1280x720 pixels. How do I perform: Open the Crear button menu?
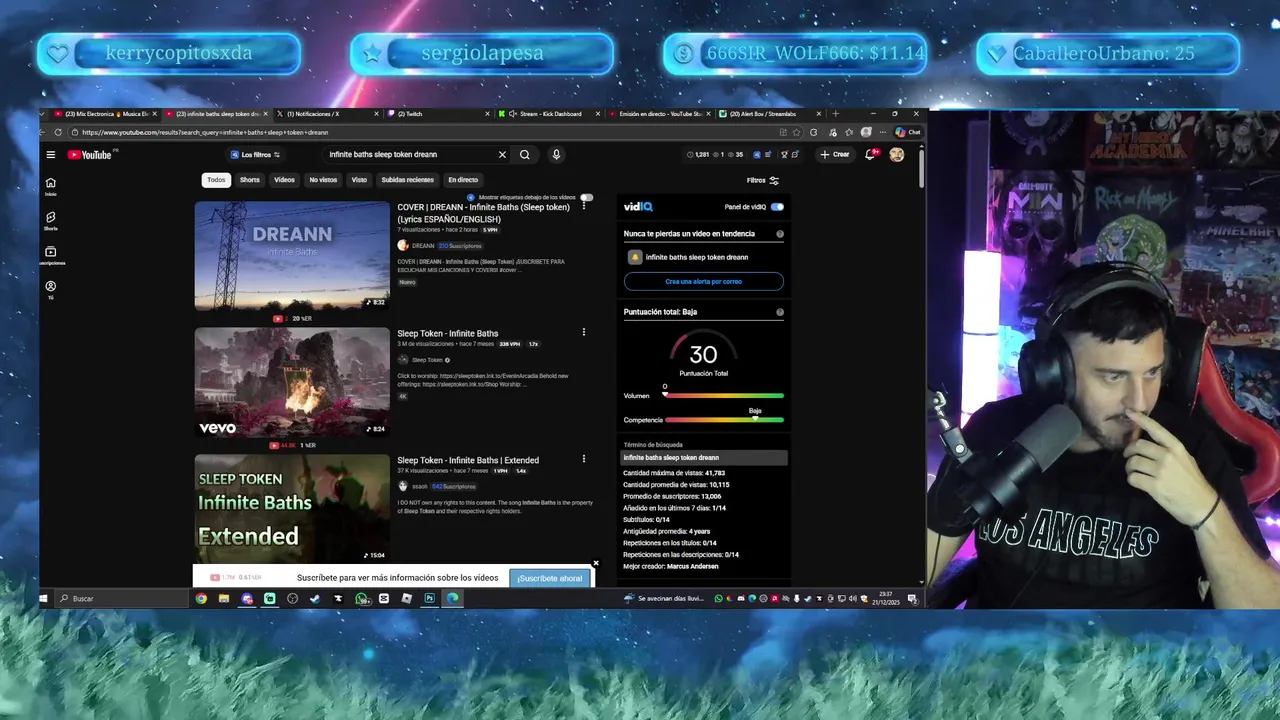click(835, 154)
